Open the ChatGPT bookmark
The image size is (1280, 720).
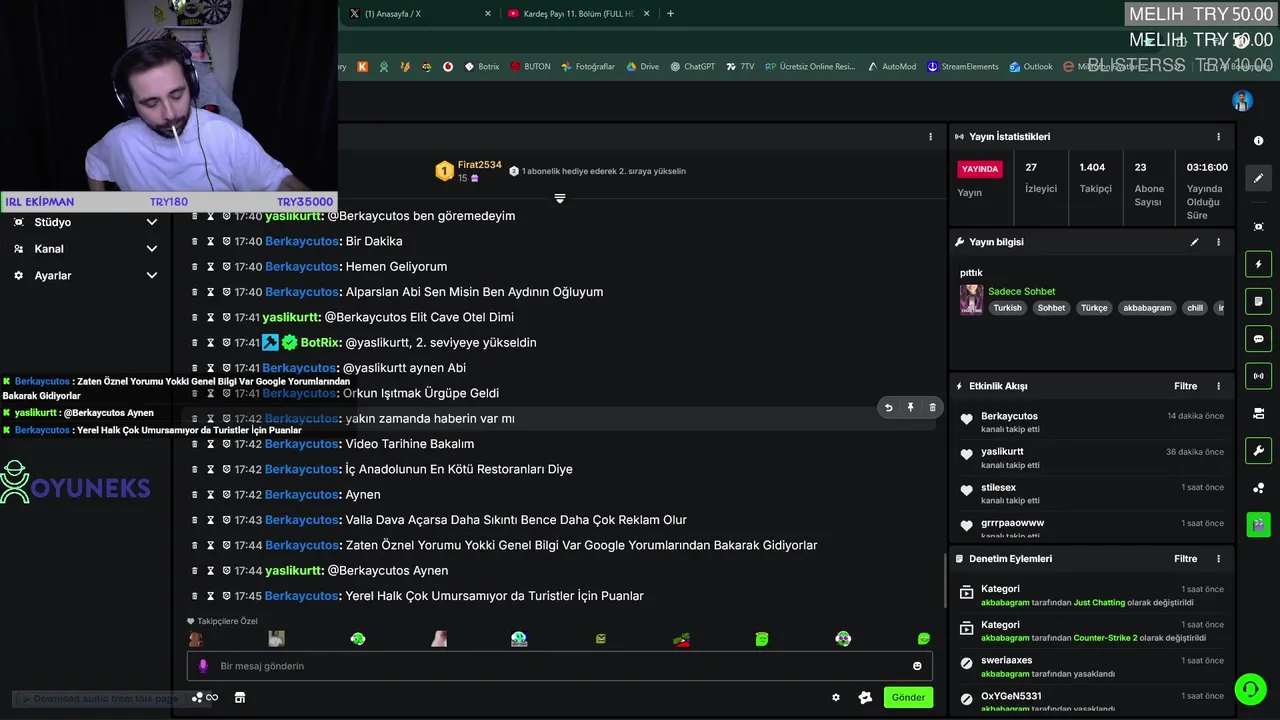[692, 67]
